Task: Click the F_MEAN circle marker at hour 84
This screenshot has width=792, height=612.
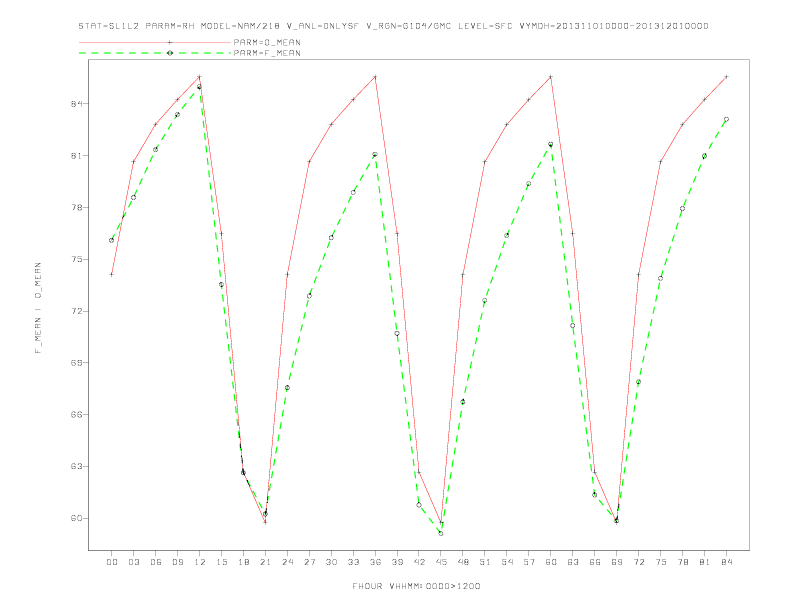Action: (726, 119)
